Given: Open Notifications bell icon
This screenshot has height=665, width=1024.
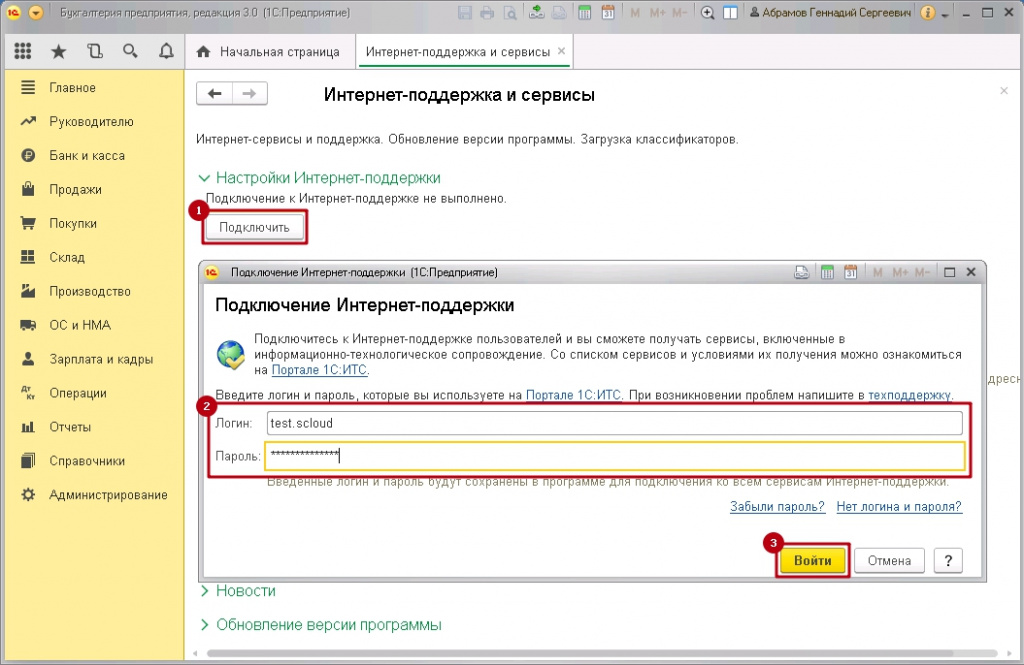Looking at the screenshot, I should [167, 51].
